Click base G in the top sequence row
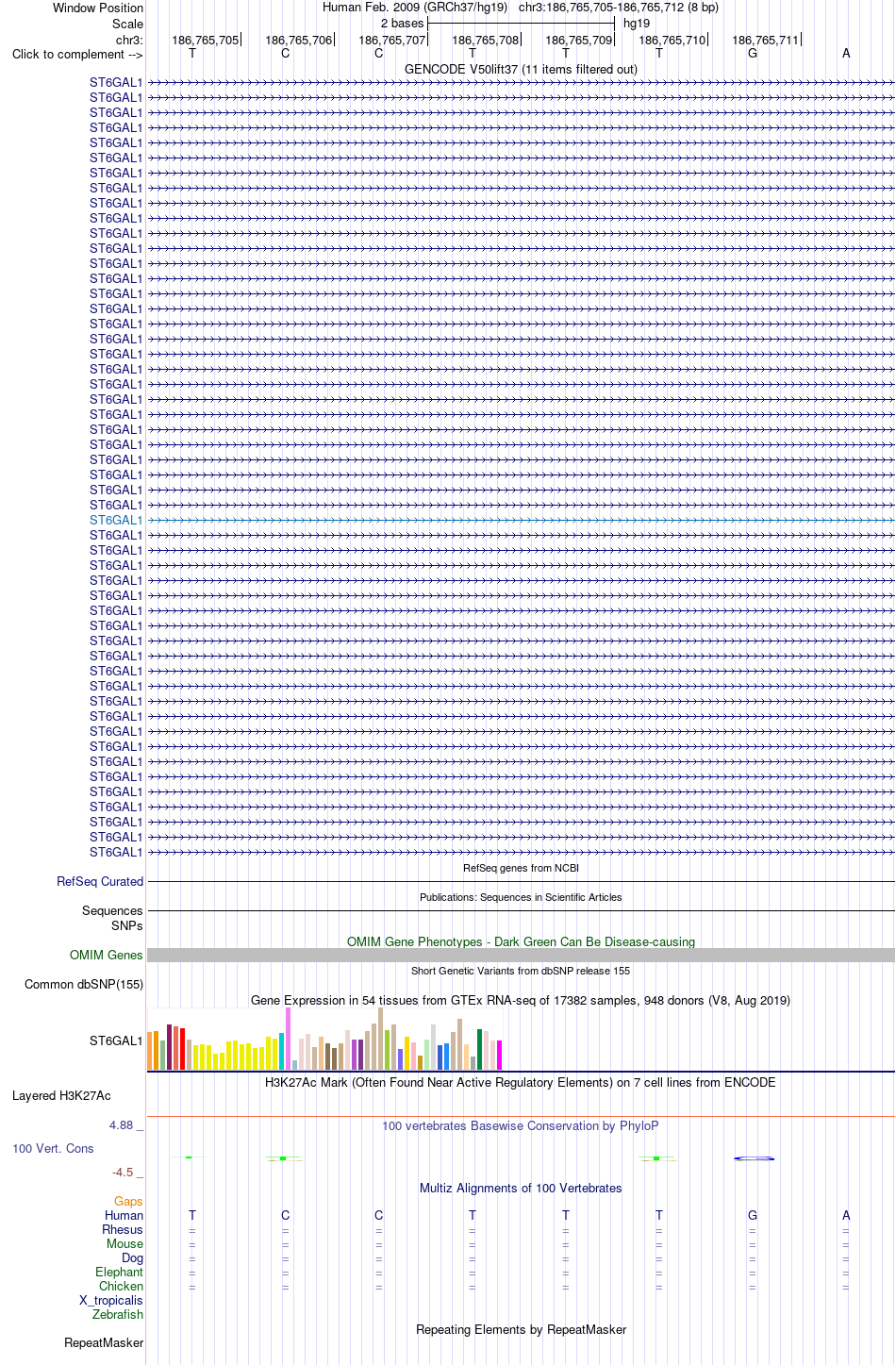This screenshot has height=1365, width=896. (x=753, y=54)
